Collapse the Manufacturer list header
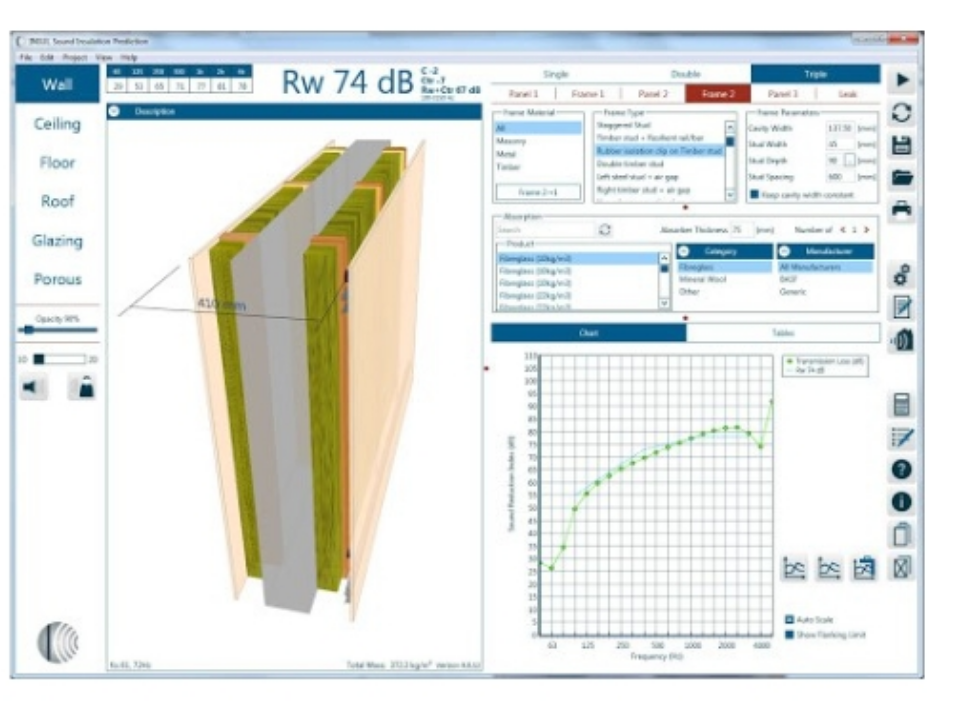Screen dimensions: 963x720 785,252
